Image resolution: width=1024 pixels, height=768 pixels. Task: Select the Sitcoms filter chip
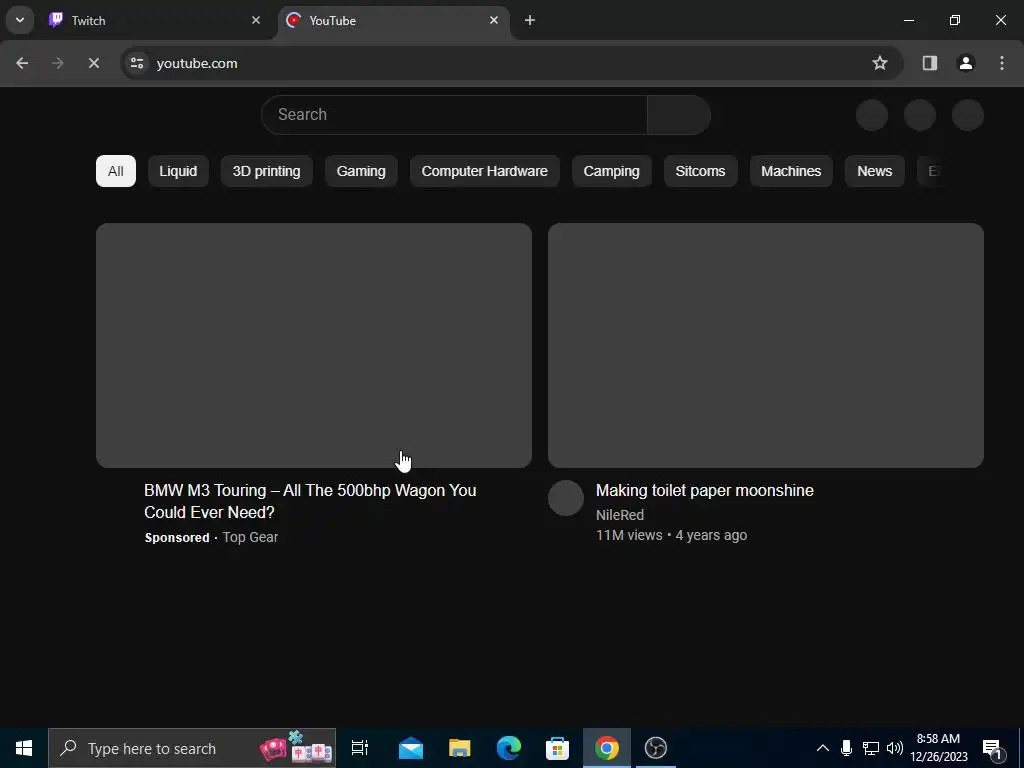tap(700, 171)
